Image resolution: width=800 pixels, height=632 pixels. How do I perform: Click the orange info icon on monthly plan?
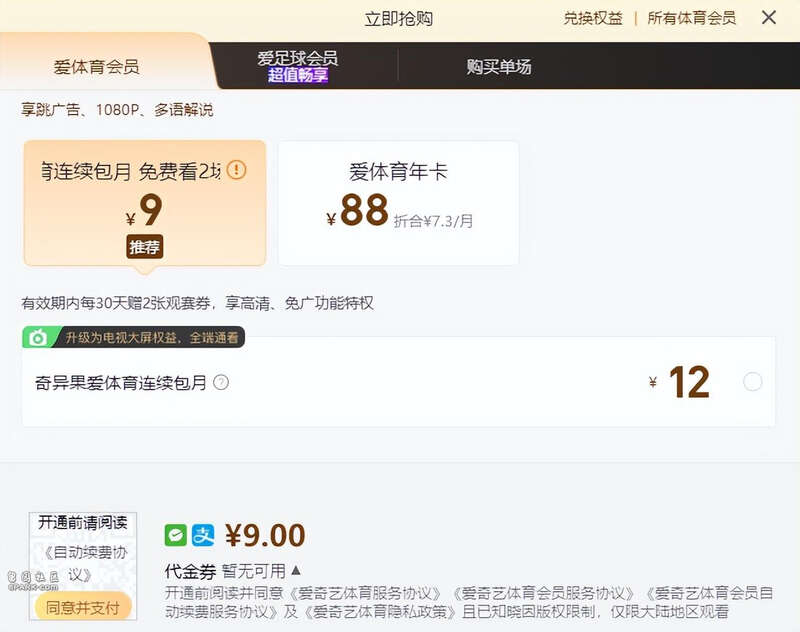pos(236,169)
